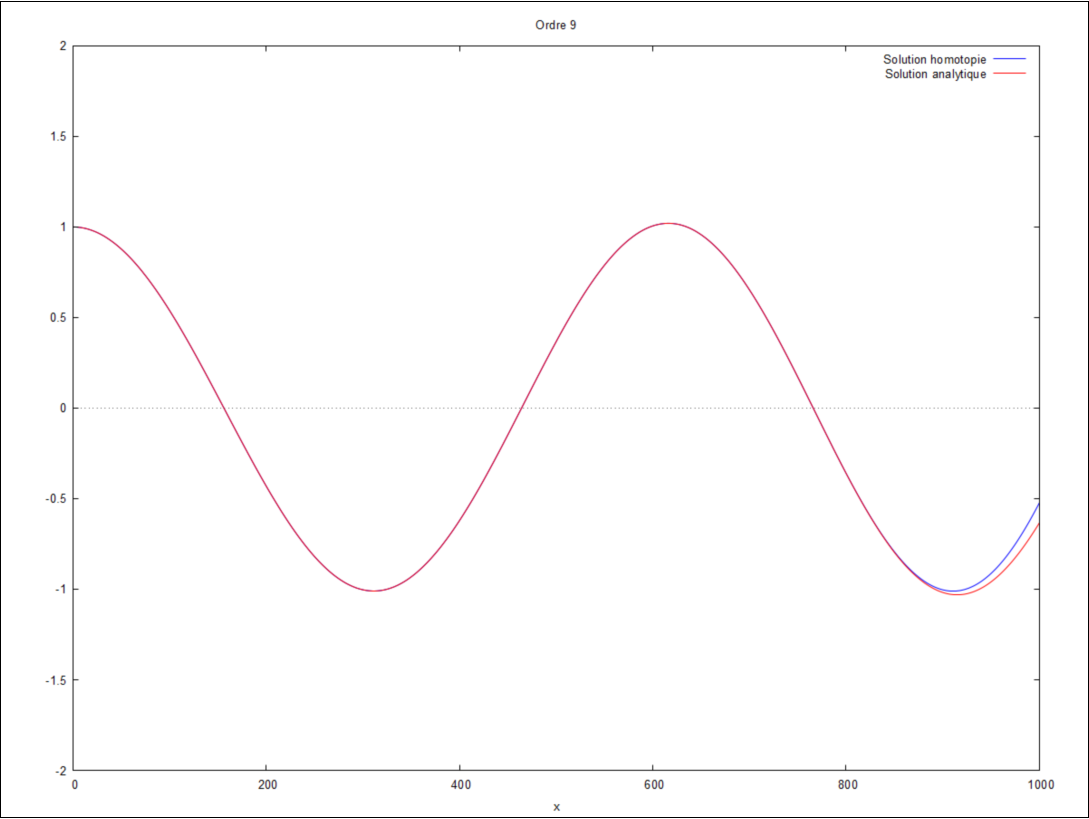Click the 'Solution analytique' legend label
Viewport: 1089px width, 819px height.
(x=935, y=74)
